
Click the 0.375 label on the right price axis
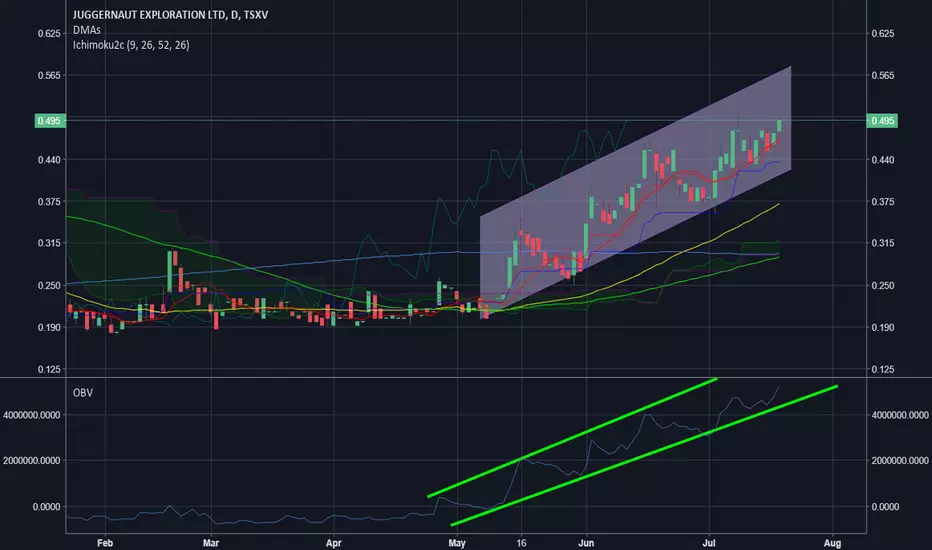(x=883, y=202)
